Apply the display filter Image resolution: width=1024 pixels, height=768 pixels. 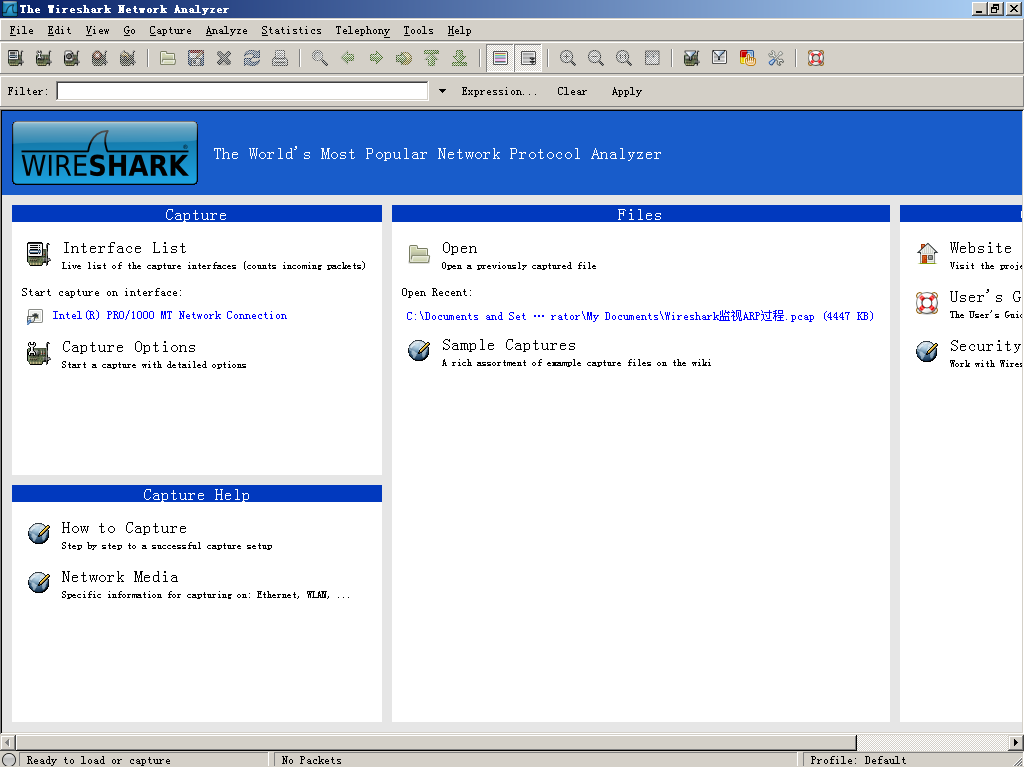click(x=627, y=91)
